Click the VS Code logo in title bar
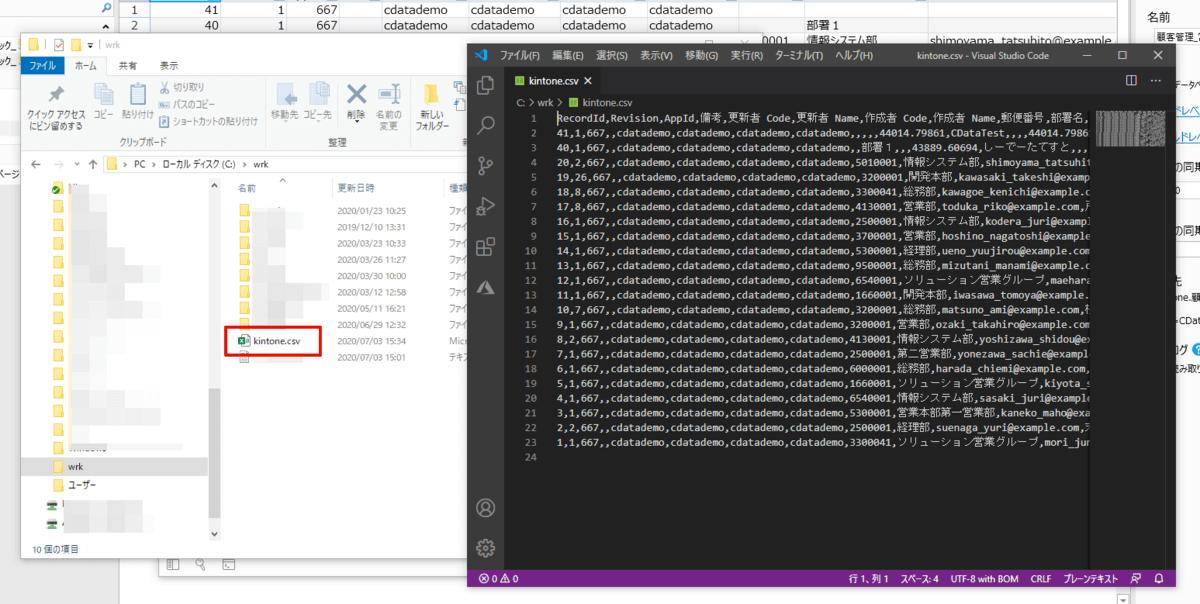 point(481,55)
